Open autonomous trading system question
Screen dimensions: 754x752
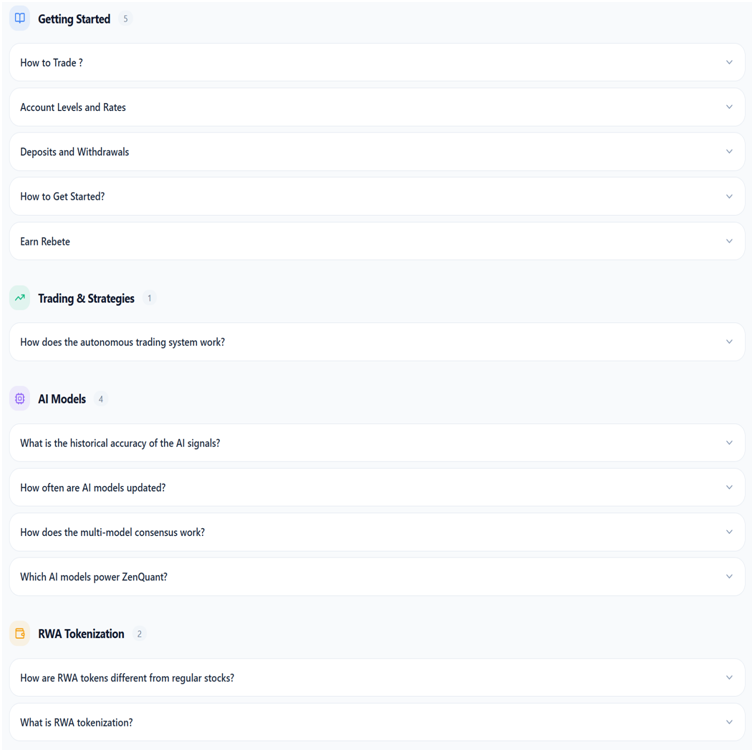point(377,342)
